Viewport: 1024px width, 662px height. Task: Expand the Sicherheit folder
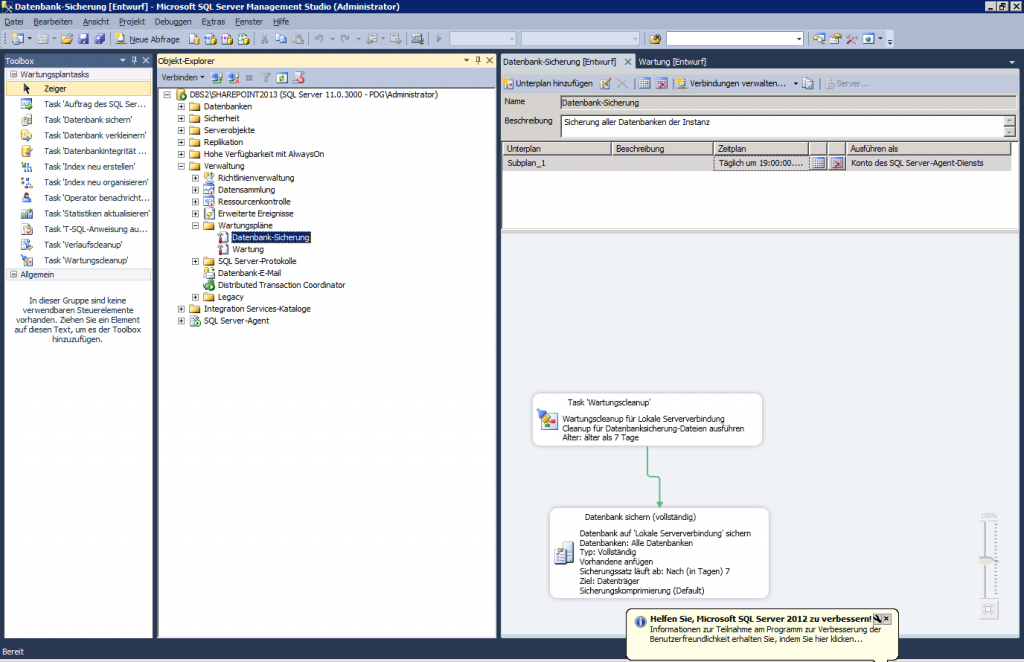[181, 118]
